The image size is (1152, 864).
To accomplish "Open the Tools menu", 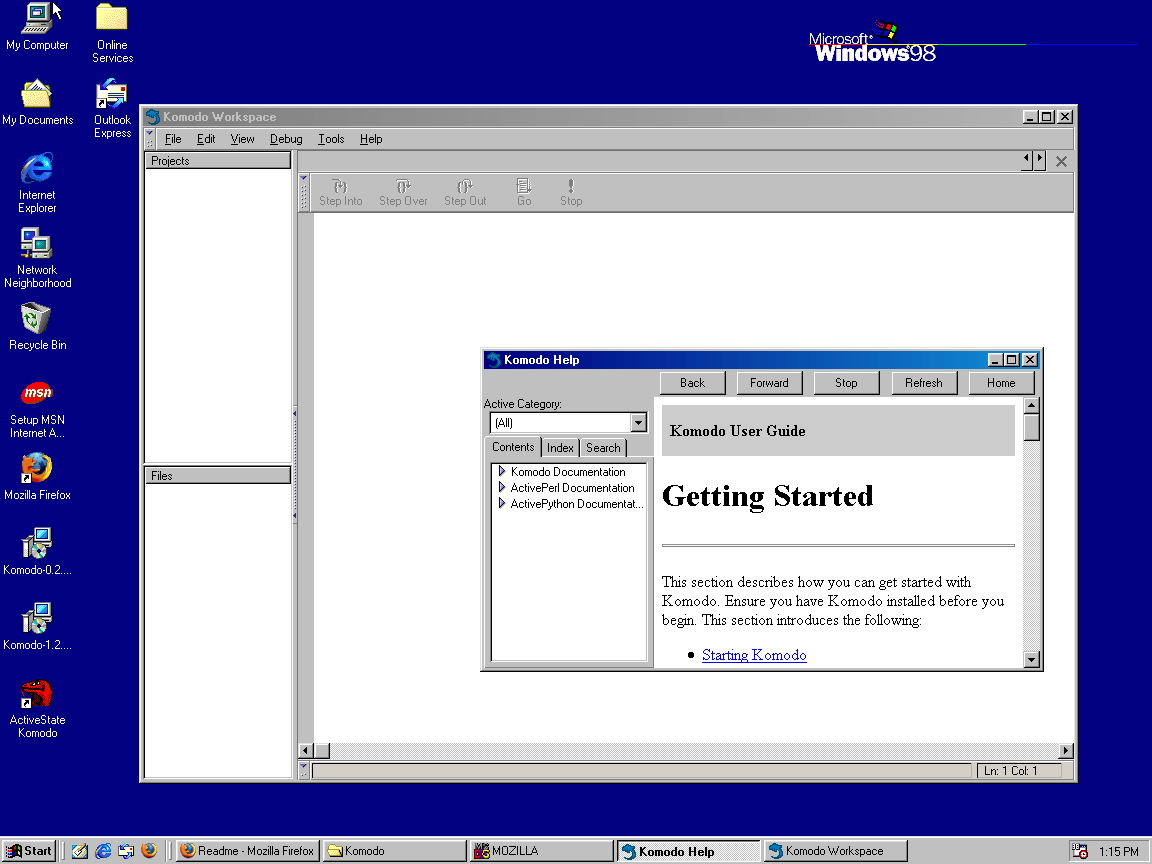I will [331, 139].
